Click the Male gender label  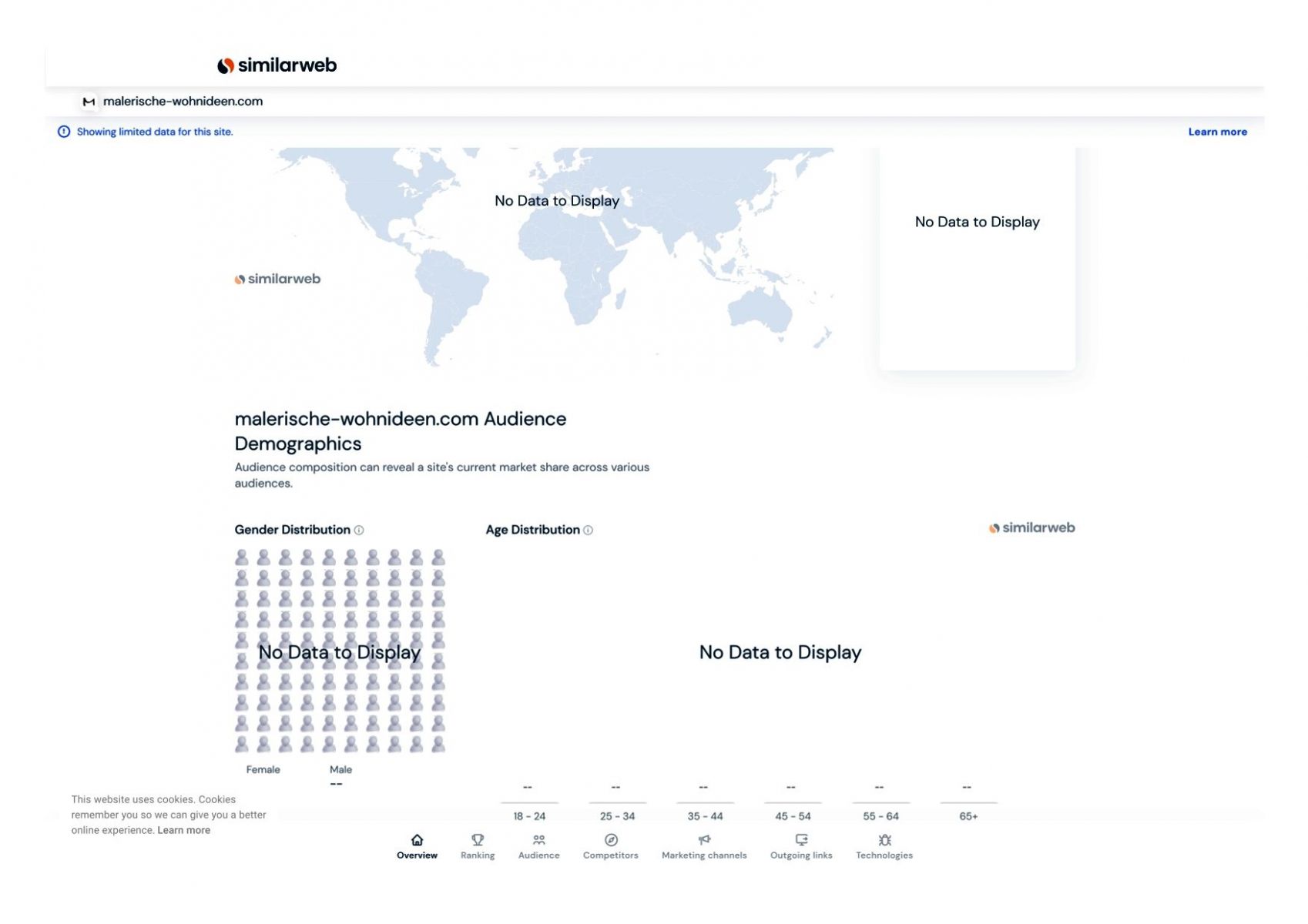340,769
